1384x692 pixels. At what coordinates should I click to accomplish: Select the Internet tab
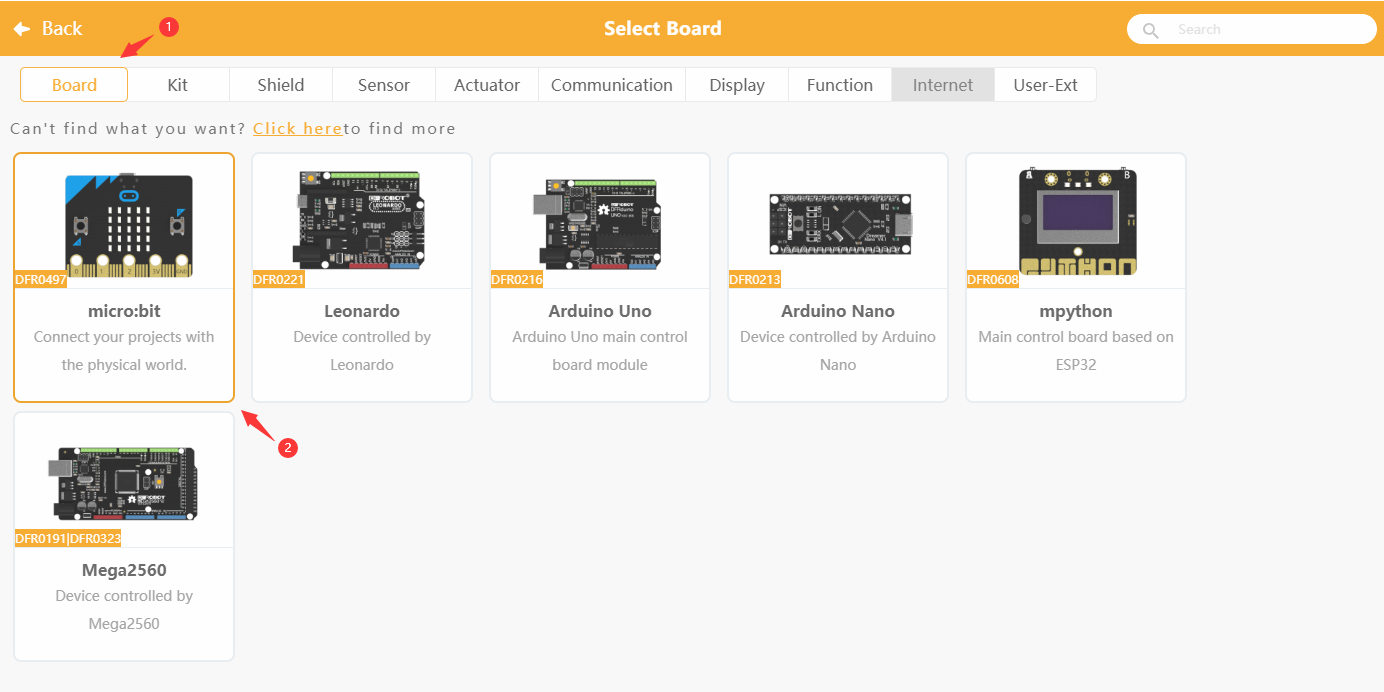pyautogui.click(x=943, y=85)
